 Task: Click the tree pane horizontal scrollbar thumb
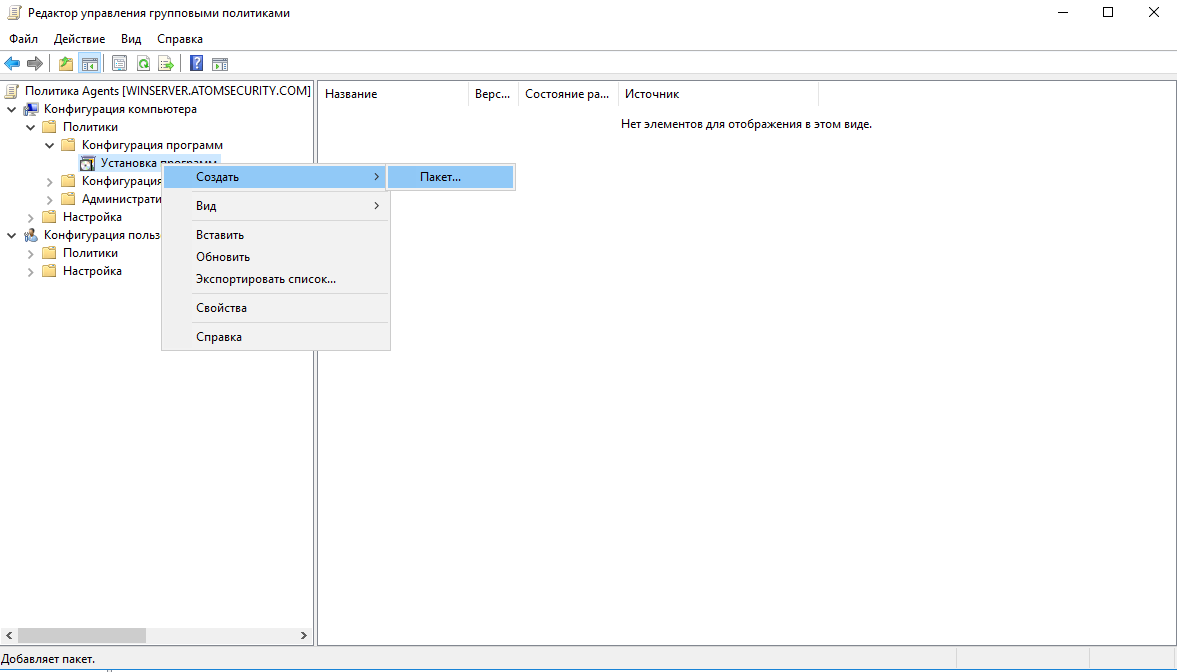coord(82,635)
